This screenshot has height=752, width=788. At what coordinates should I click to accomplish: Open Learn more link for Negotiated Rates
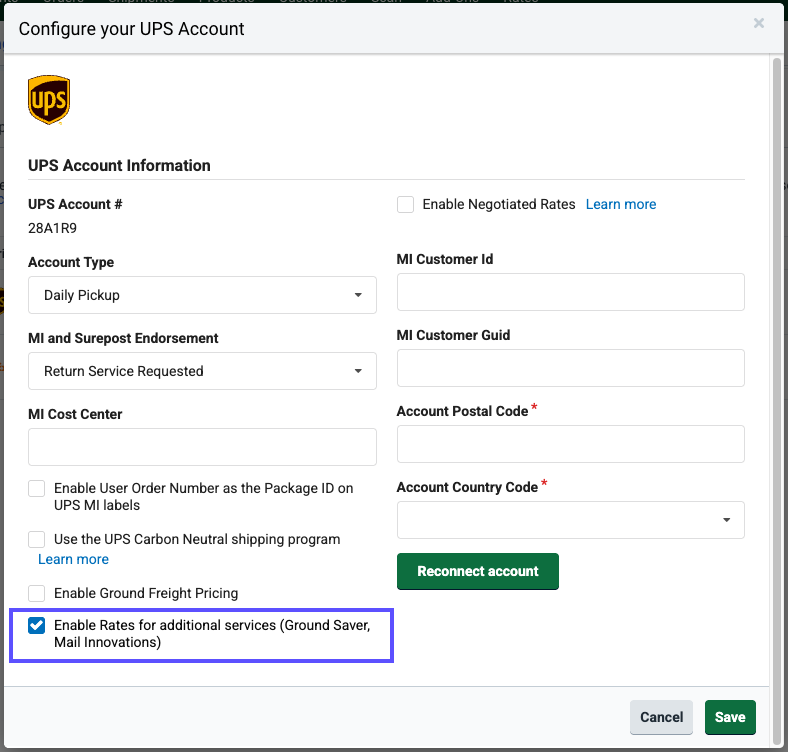coord(621,205)
